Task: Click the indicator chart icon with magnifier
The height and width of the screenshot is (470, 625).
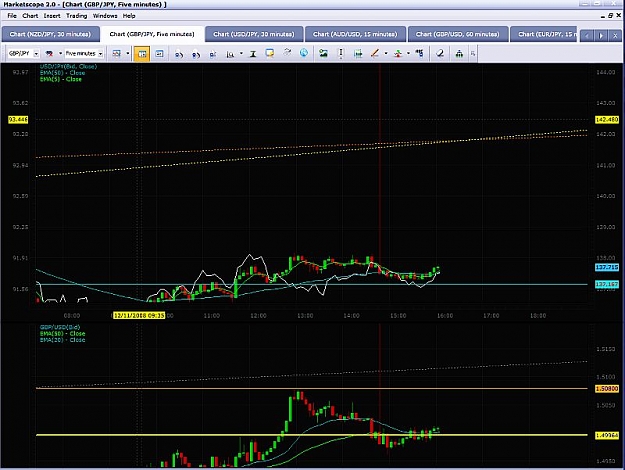Action: pos(230,54)
